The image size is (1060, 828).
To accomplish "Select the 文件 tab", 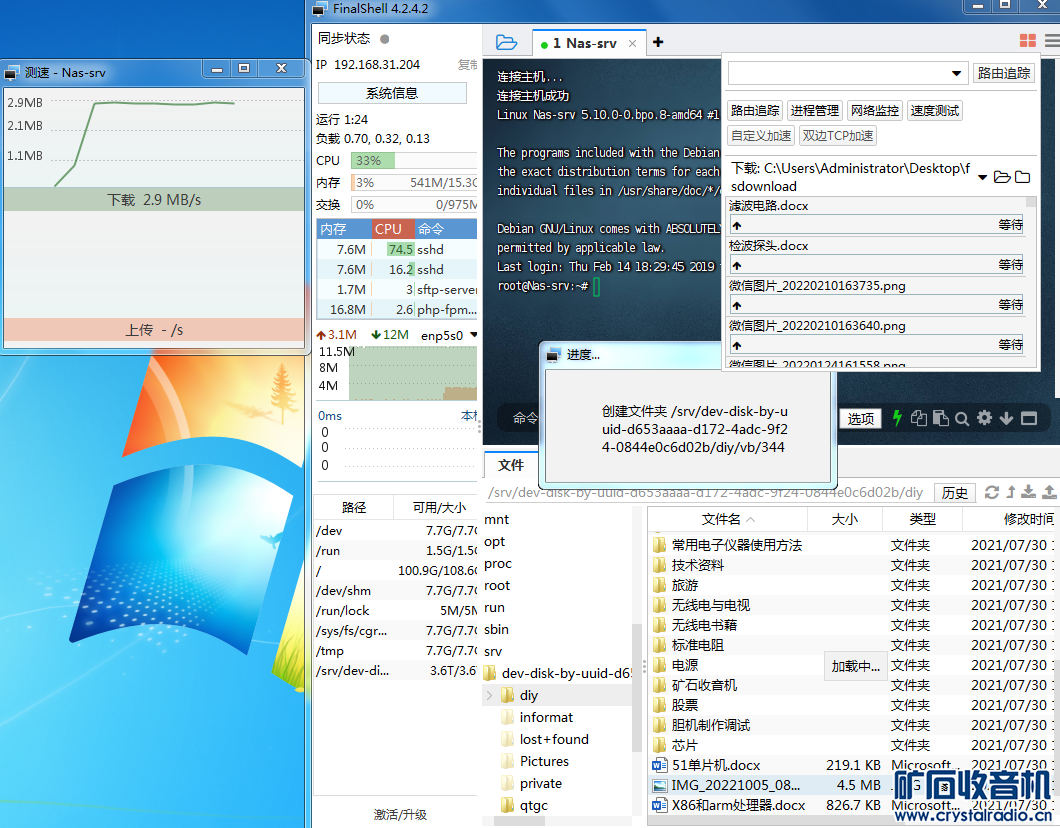I will (x=511, y=465).
